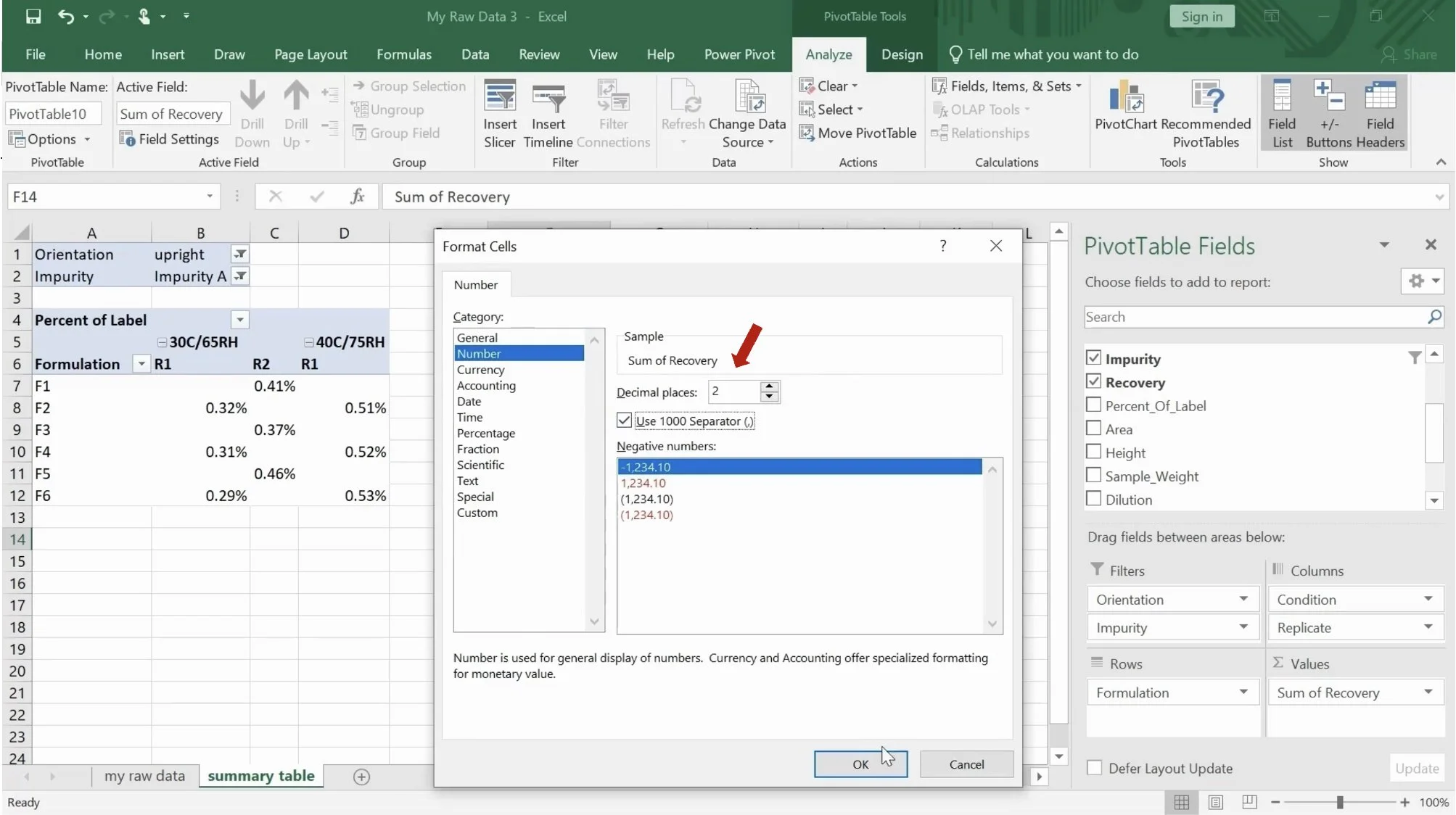Click the Insert Timeline icon
This screenshot has height=815, width=1456.
point(548,98)
